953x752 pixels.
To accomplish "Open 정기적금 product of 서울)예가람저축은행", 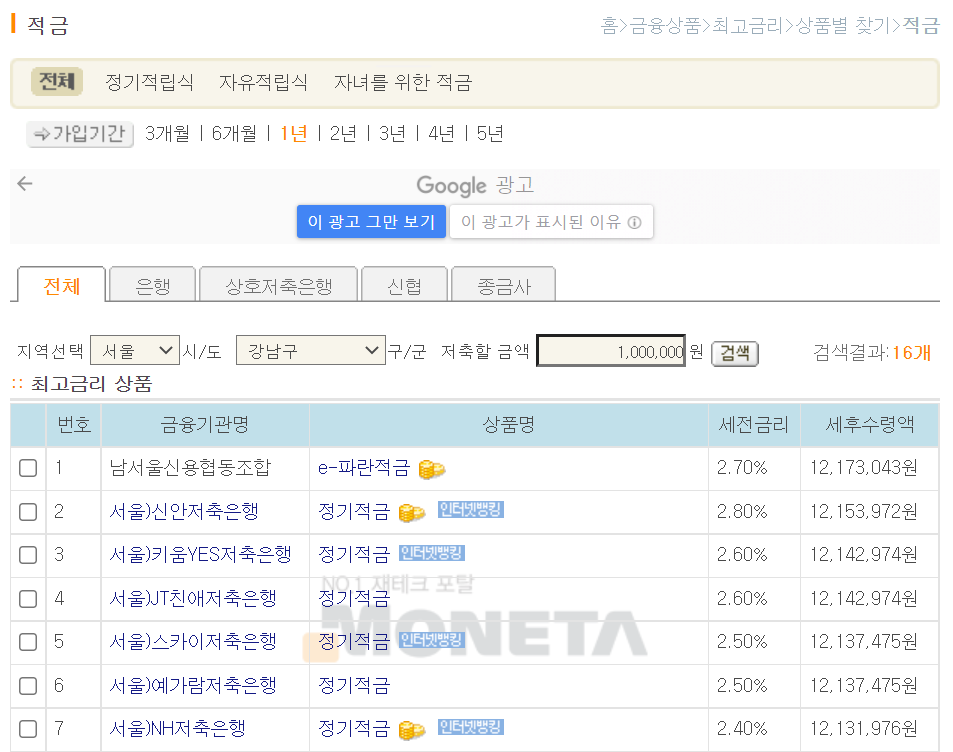I will 354,685.
